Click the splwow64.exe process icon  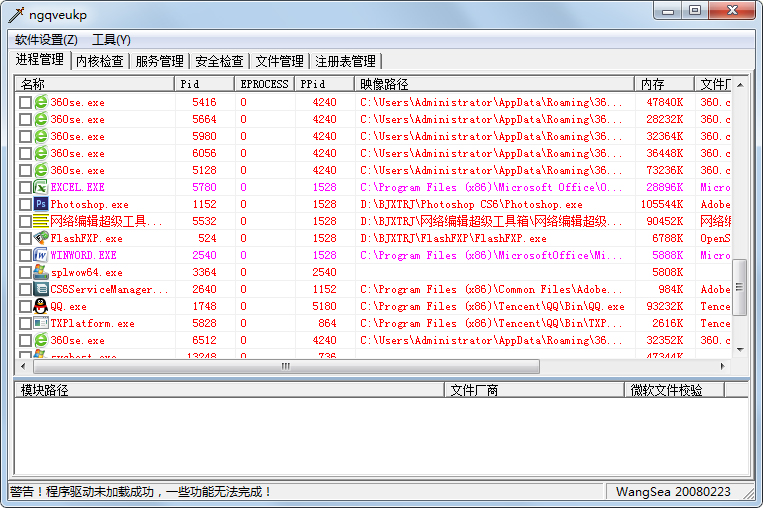coord(41,272)
